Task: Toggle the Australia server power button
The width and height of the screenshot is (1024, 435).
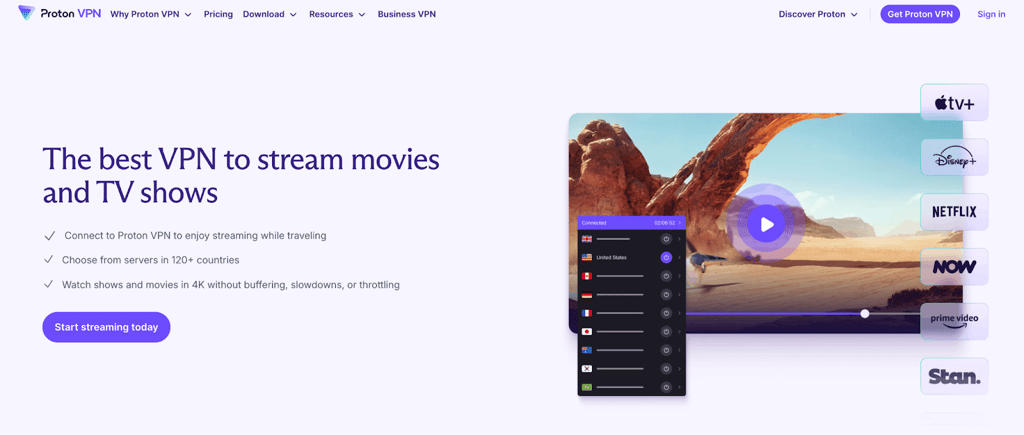Action: click(666, 350)
